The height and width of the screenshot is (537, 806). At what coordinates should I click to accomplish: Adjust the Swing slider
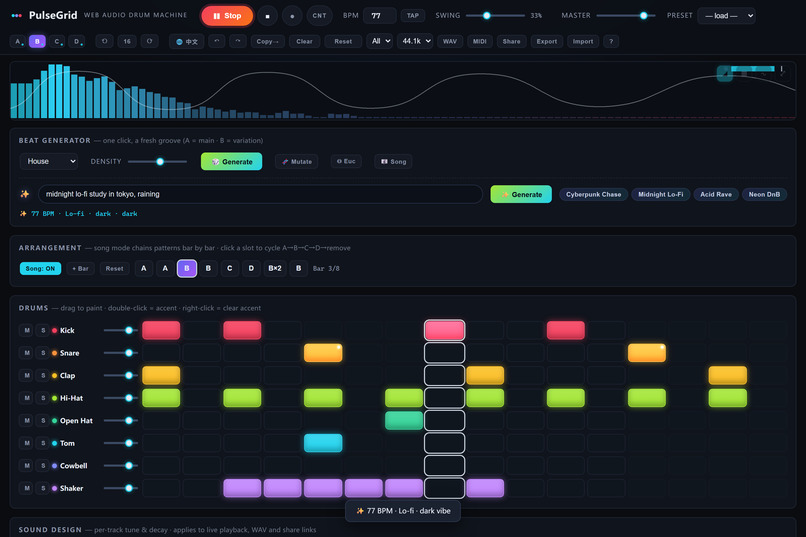click(x=495, y=16)
